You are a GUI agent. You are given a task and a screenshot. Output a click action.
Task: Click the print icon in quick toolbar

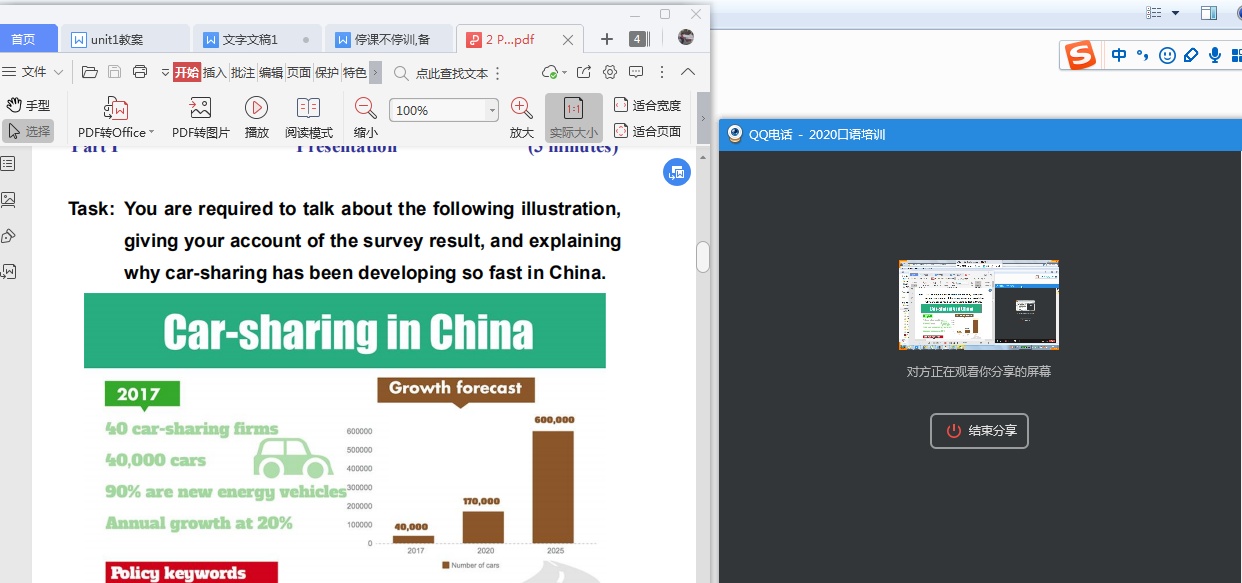tap(140, 72)
